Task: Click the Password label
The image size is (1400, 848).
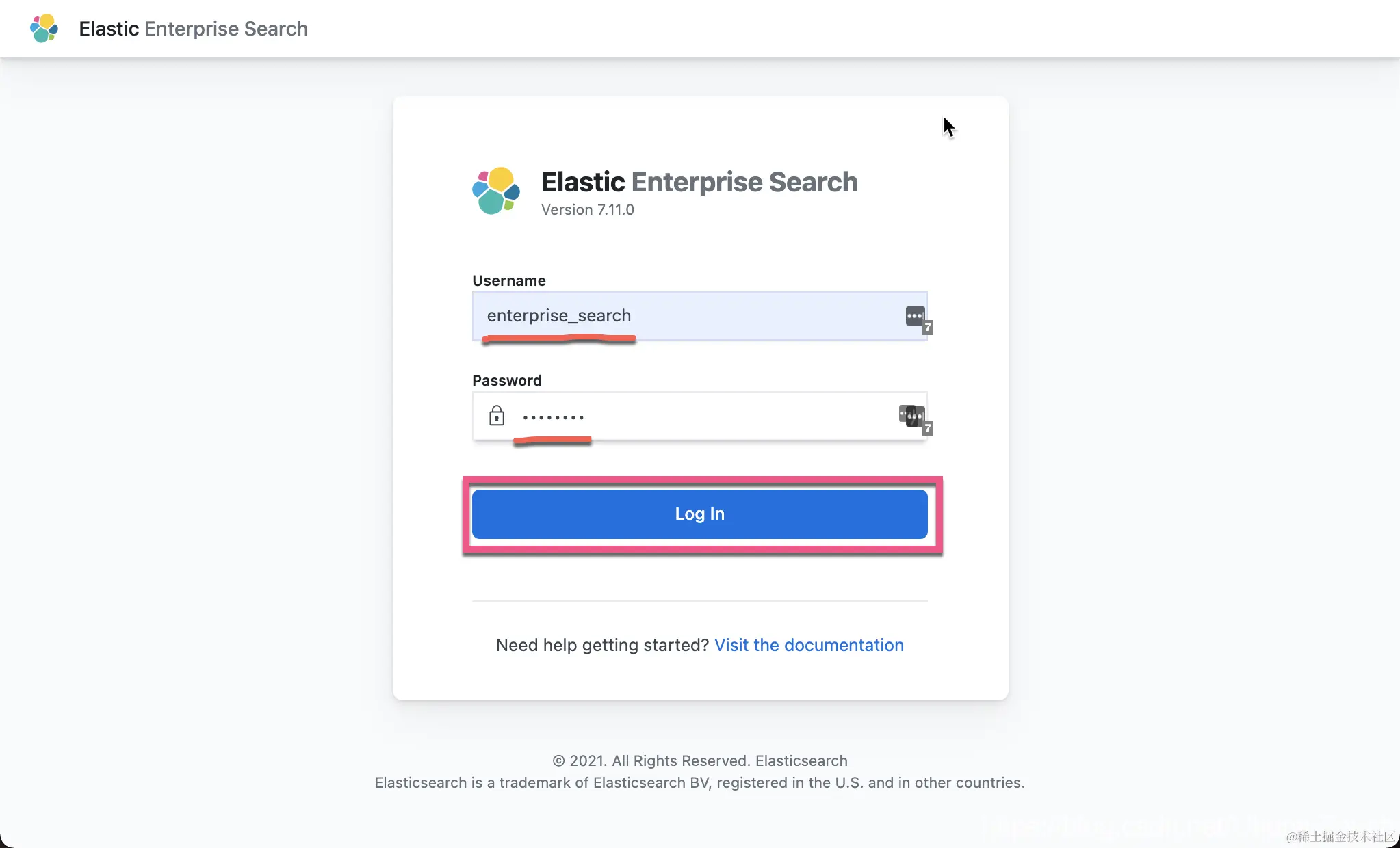Action: coord(506,380)
